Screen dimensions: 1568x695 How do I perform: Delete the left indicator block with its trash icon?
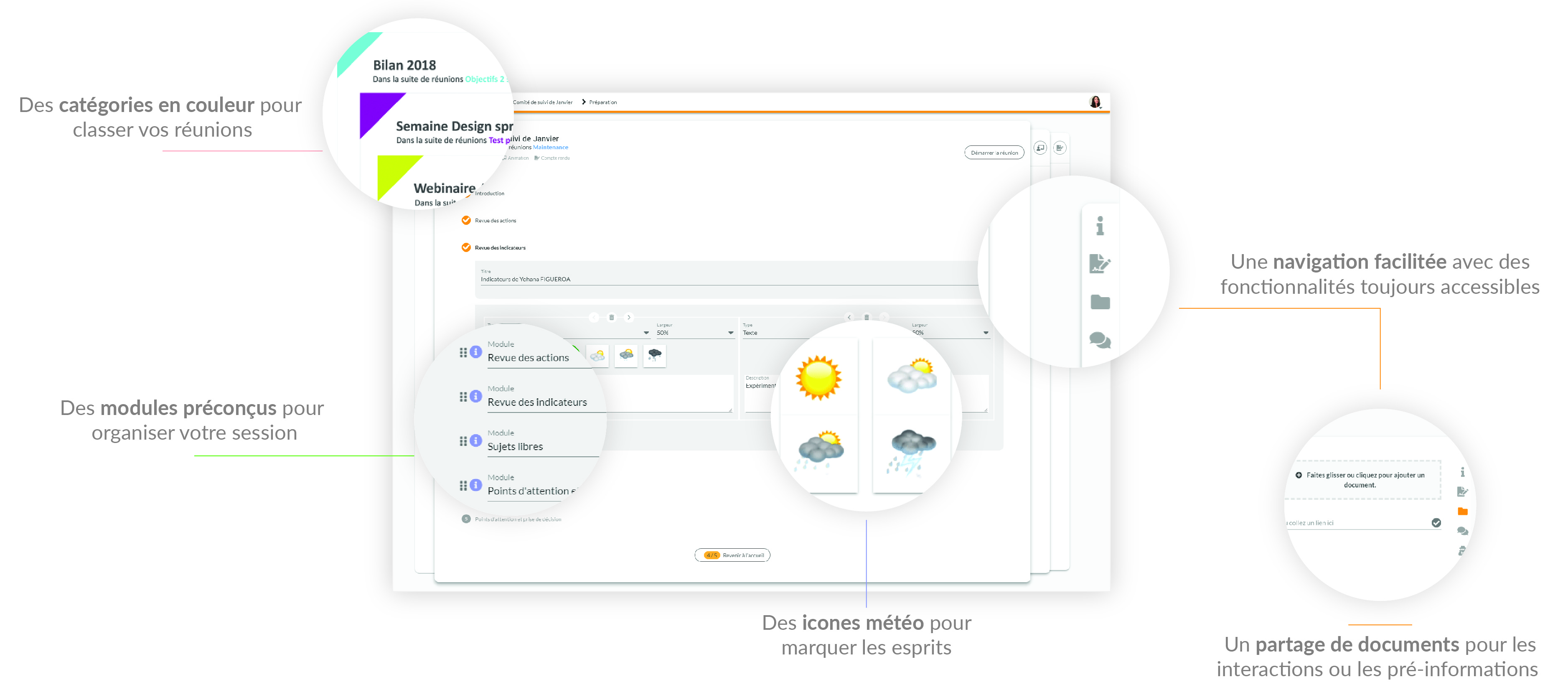pos(612,317)
